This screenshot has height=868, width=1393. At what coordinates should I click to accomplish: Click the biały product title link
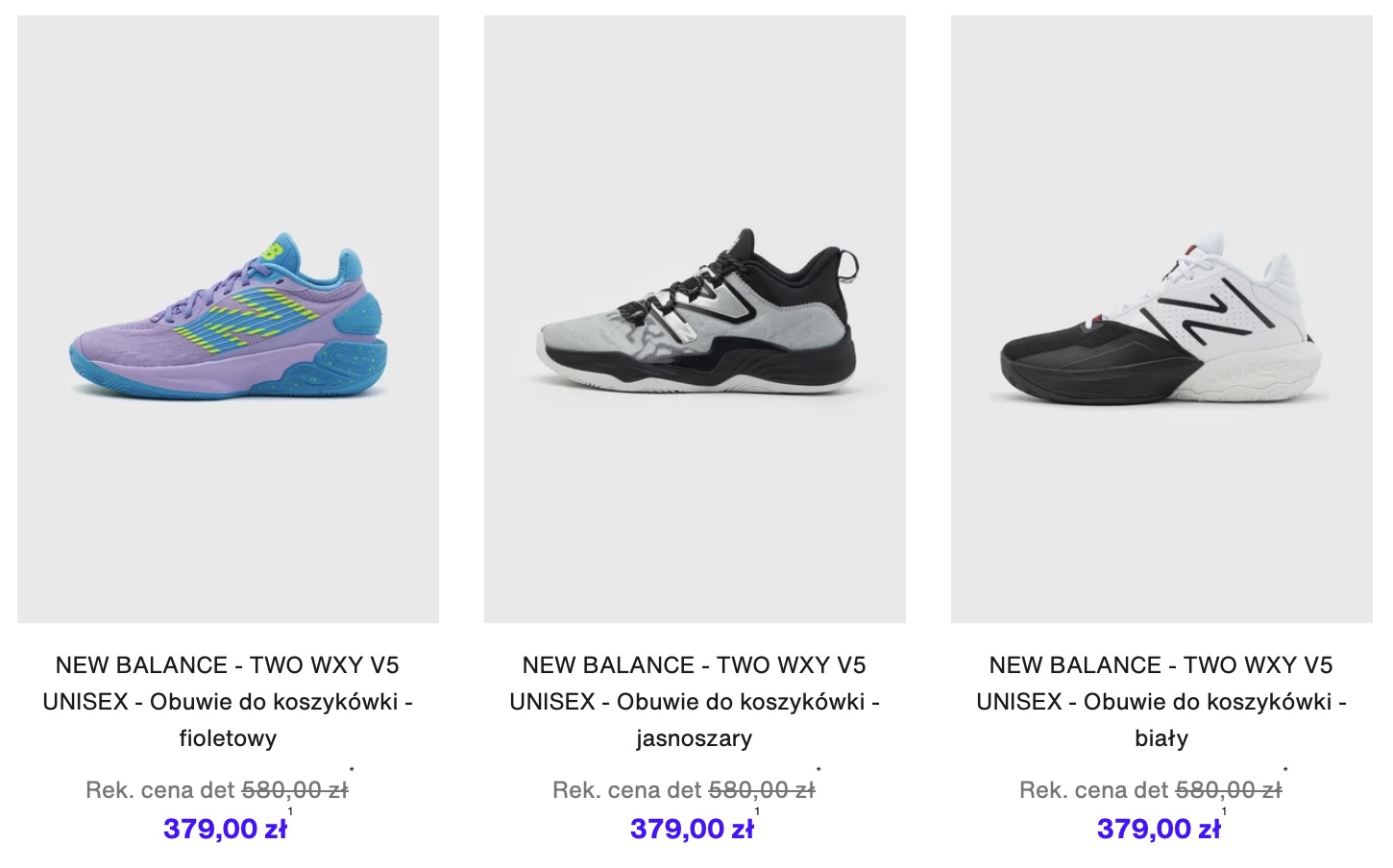click(x=1161, y=702)
